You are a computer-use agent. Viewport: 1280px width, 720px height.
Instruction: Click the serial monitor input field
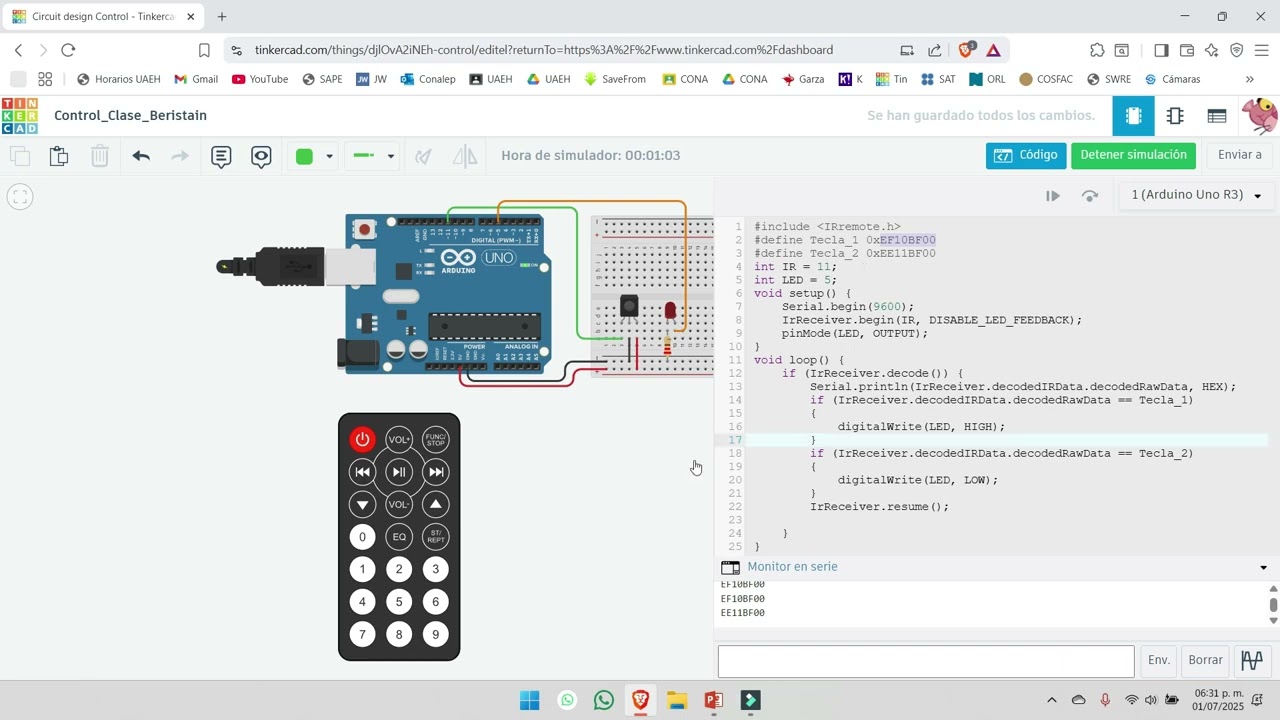pos(926,661)
